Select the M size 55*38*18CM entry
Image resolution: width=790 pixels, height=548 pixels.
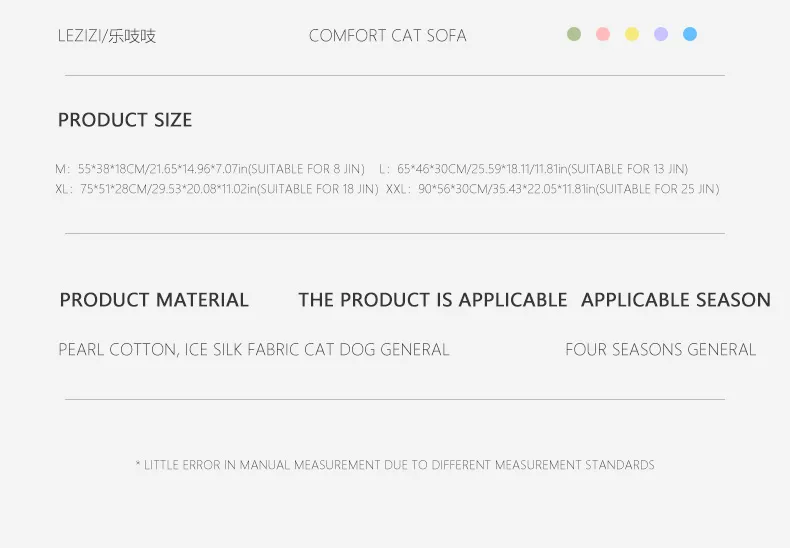coord(210,169)
